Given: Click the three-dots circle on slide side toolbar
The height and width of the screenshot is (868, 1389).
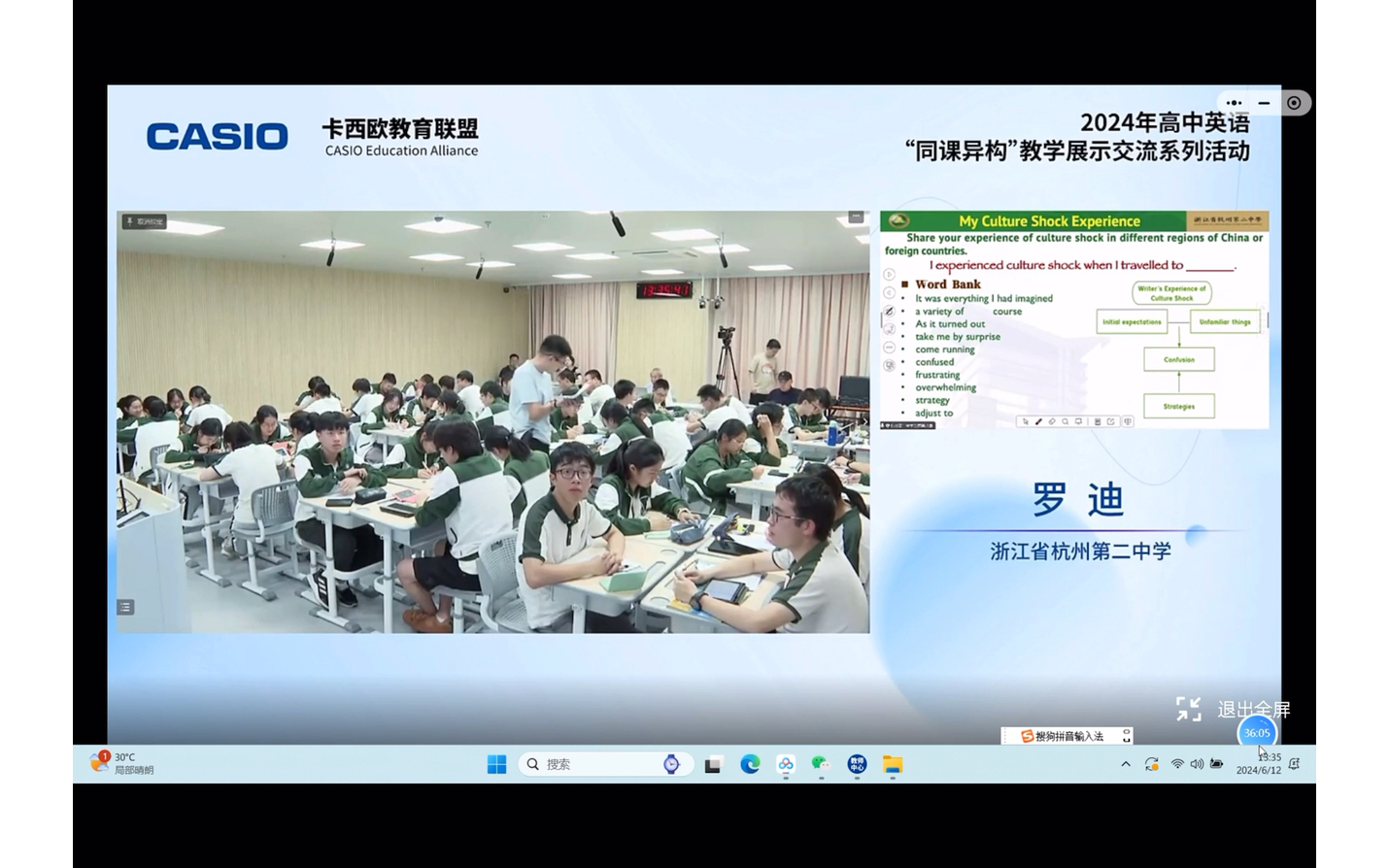Looking at the screenshot, I should 889,348.
